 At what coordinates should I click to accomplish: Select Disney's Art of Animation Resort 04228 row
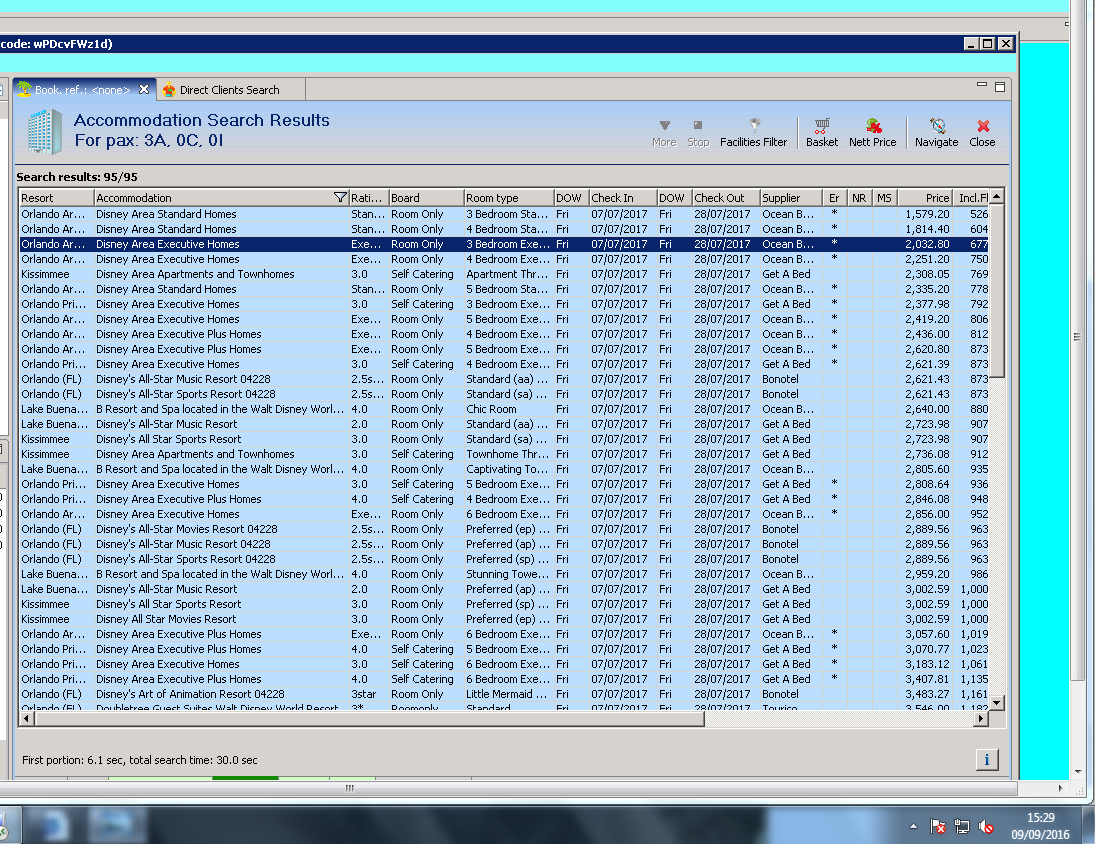pos(504,694)
